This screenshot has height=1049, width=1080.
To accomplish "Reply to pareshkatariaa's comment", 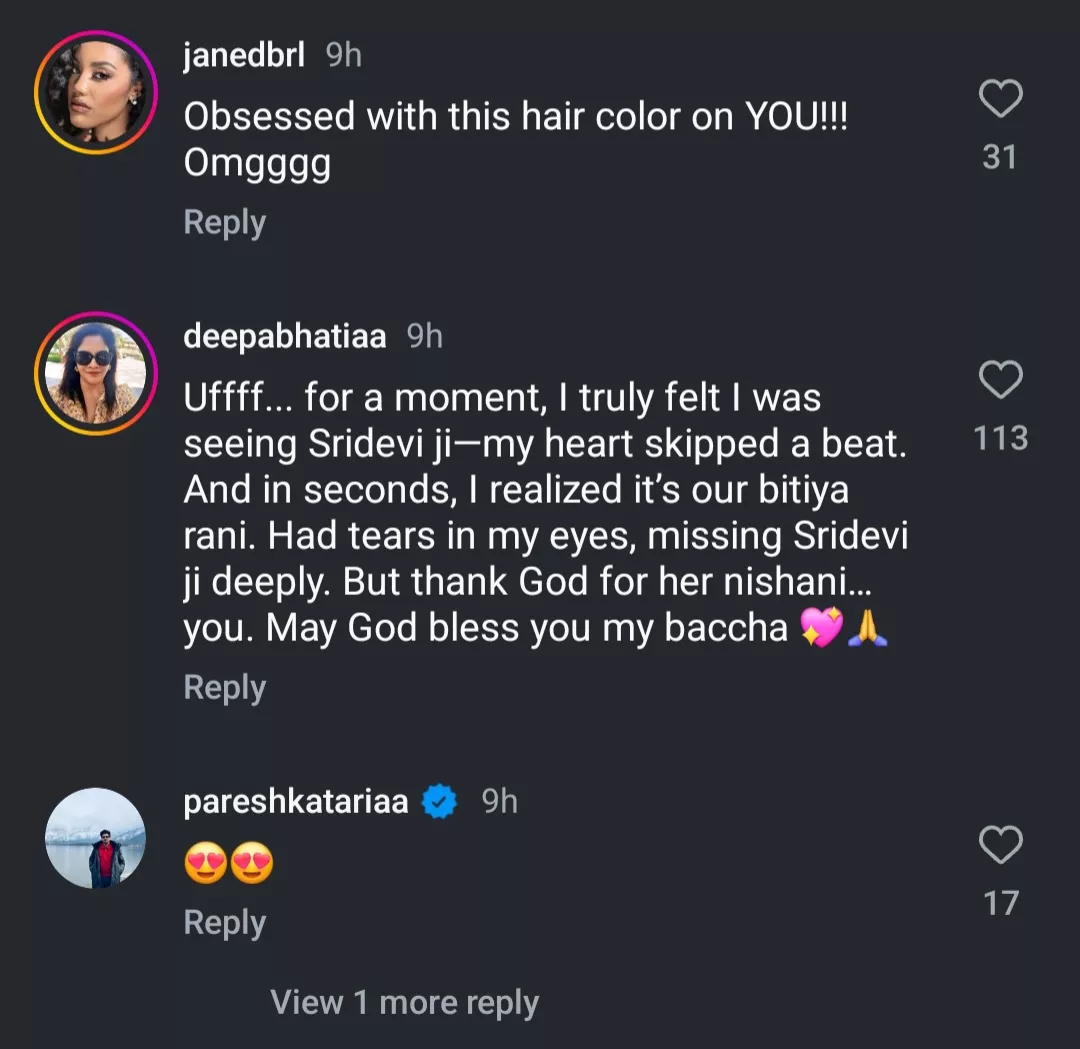I will pos(224,923).
